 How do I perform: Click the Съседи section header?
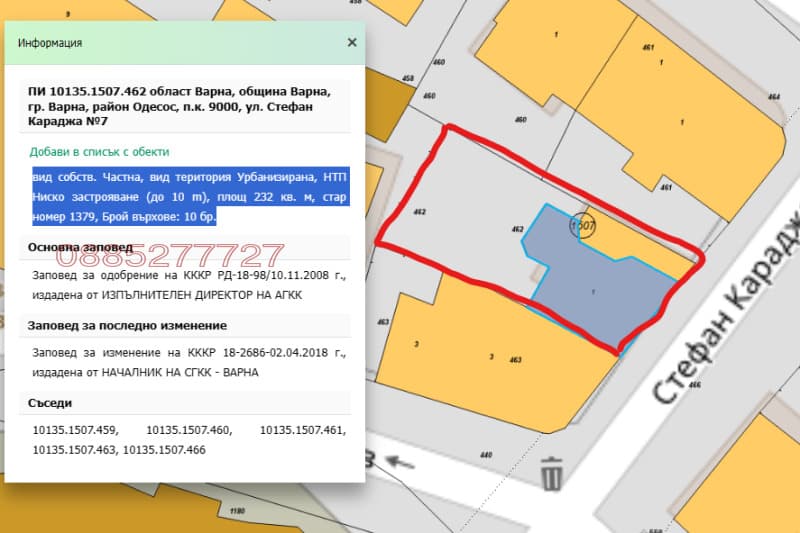click(50, 403)
